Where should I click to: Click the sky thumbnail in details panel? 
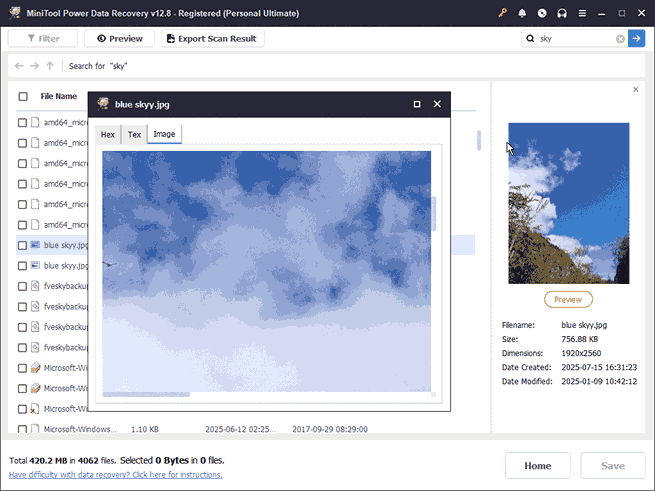pyautogui.click(x=569, y=203)
